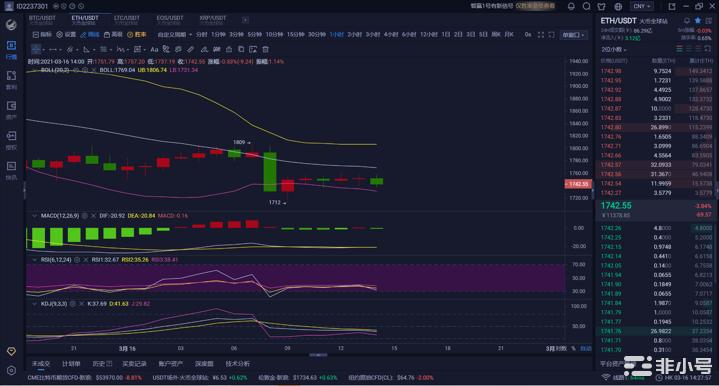Delete all drawings with trash icon
Viewport: 719px width, 386px height.
coord(265,49)
